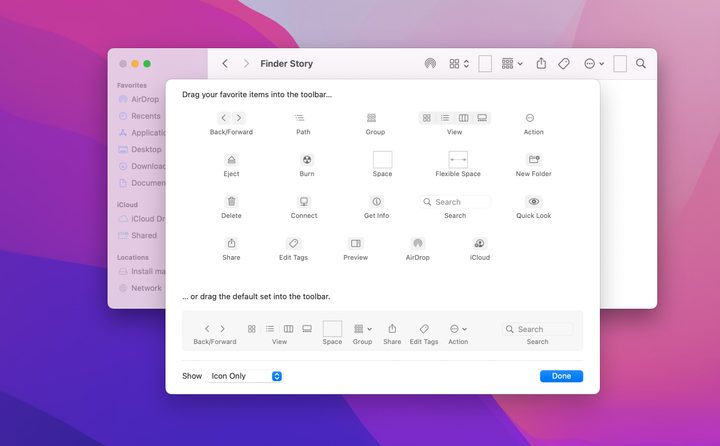Click the column view icon in the default set

click(x=288, y=329)
